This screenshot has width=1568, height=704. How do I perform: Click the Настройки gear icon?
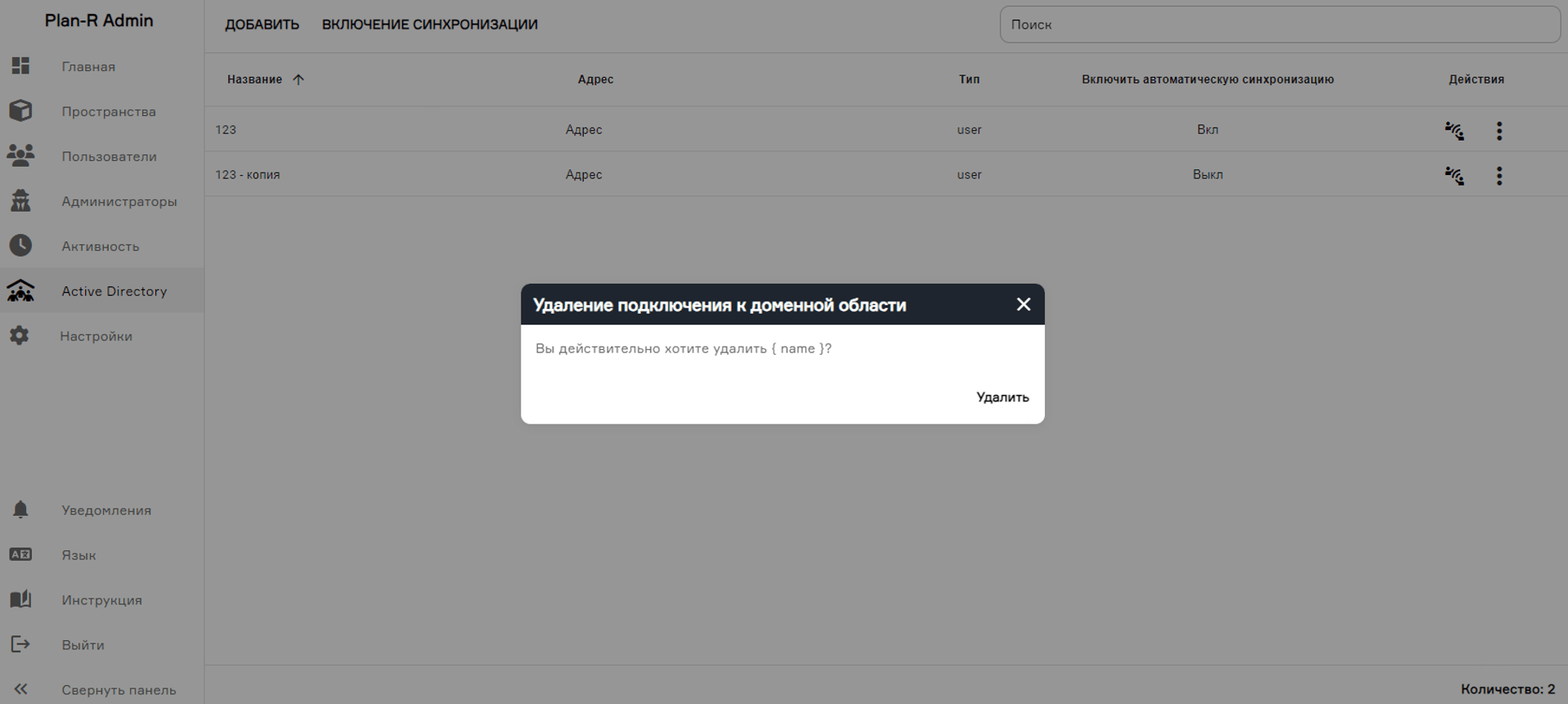[20, 336]
